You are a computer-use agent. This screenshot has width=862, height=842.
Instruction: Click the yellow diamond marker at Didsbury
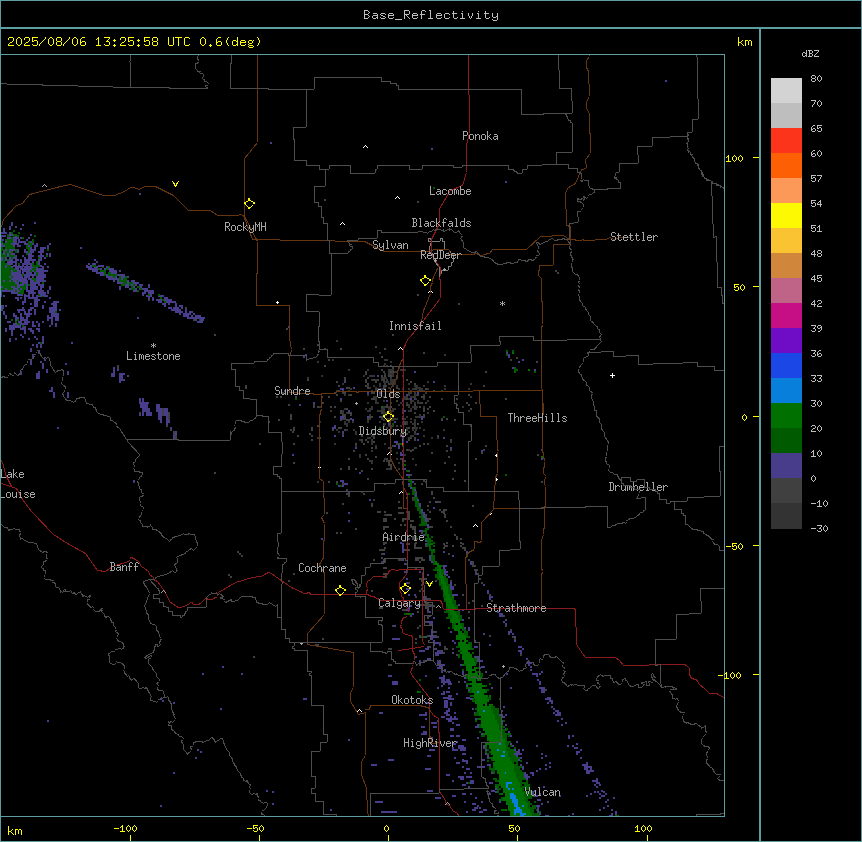pyautogui.click(x=388, y=417)
